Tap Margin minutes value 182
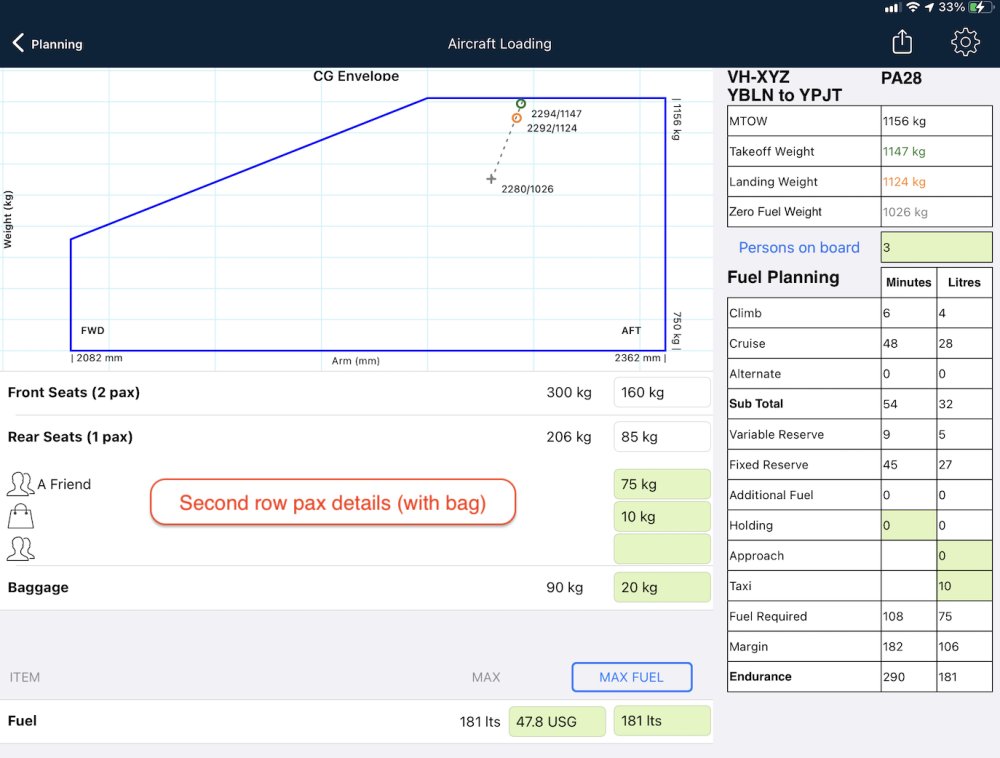The width and height of the screenshot is (1000, 758). pos(893,646)
